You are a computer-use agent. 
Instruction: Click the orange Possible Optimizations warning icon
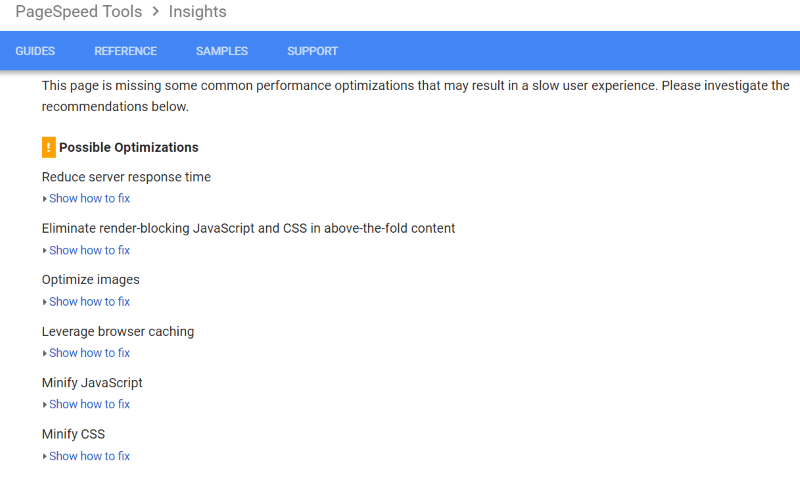tap(48, 147)
